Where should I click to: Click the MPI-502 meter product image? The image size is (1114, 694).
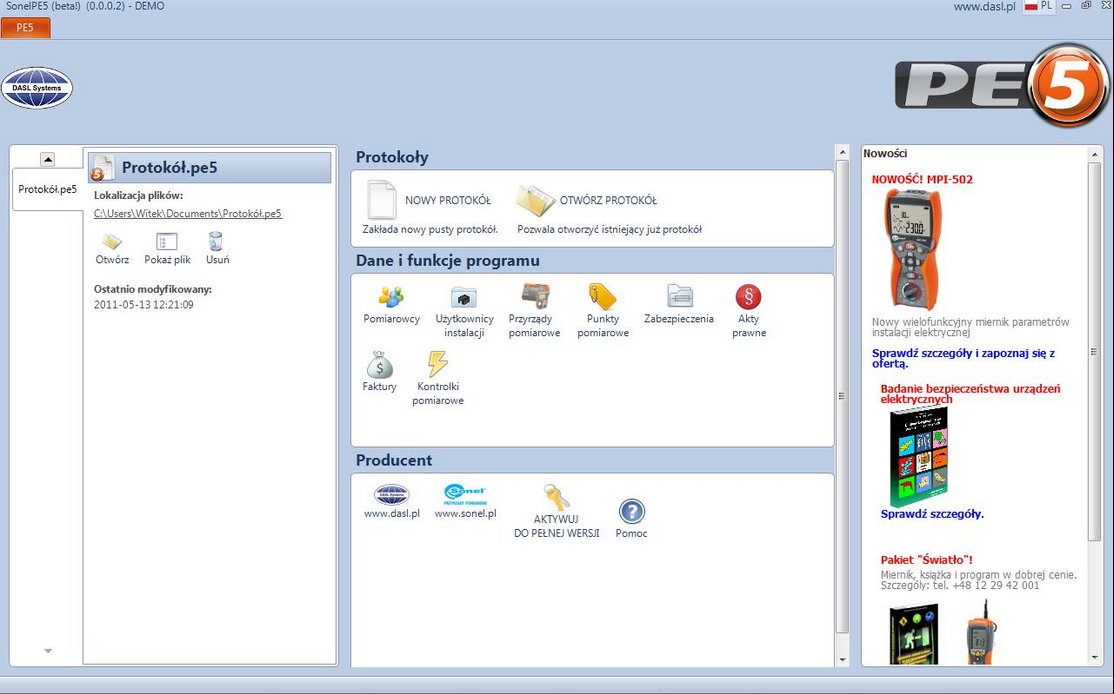point(911,249)
